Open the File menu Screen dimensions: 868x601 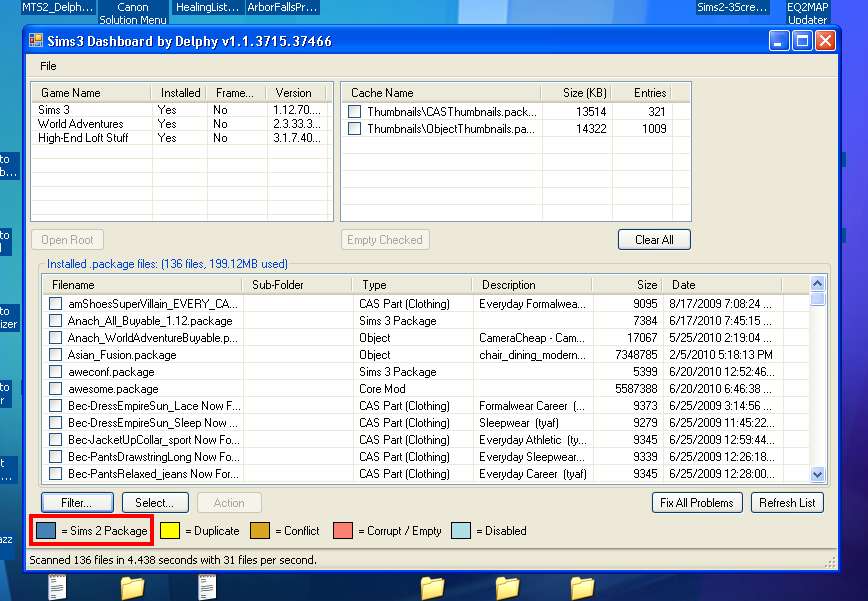pos(48,66)
